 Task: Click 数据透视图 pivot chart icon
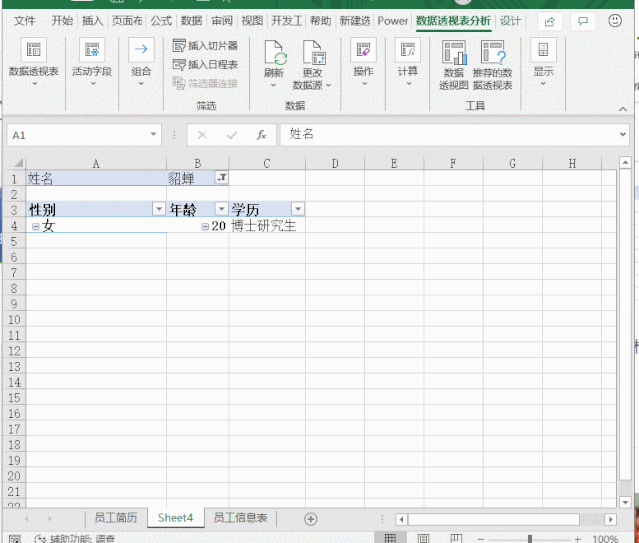click(x=454, y=53)
